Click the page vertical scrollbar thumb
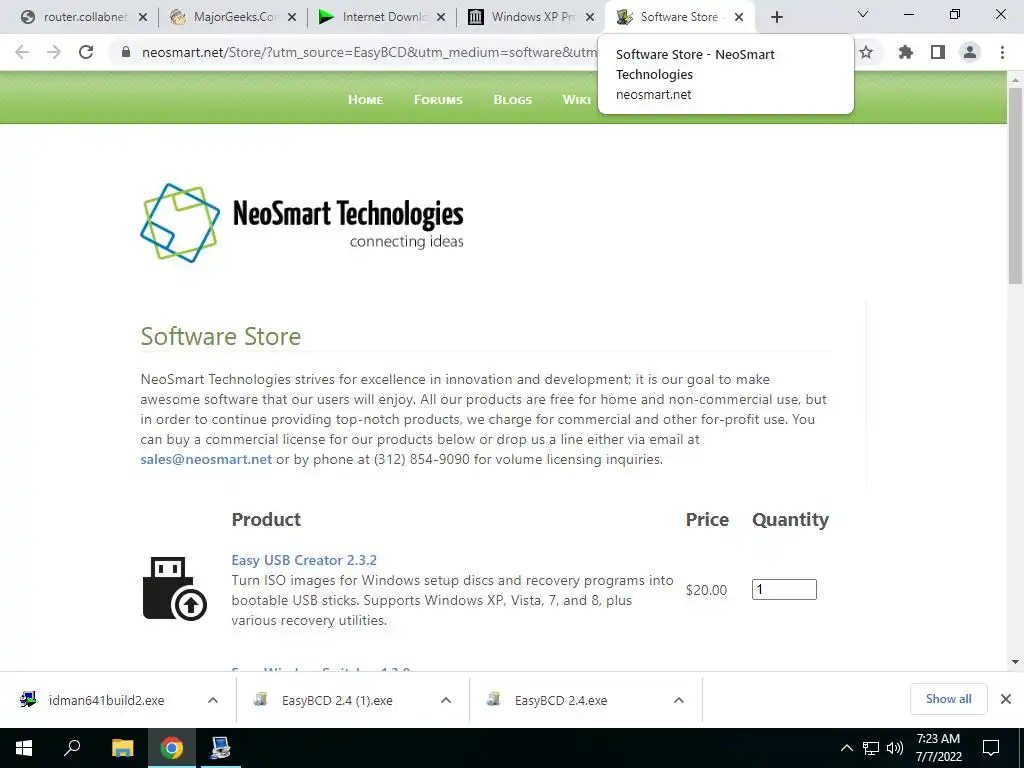 tap(1016, 186)
